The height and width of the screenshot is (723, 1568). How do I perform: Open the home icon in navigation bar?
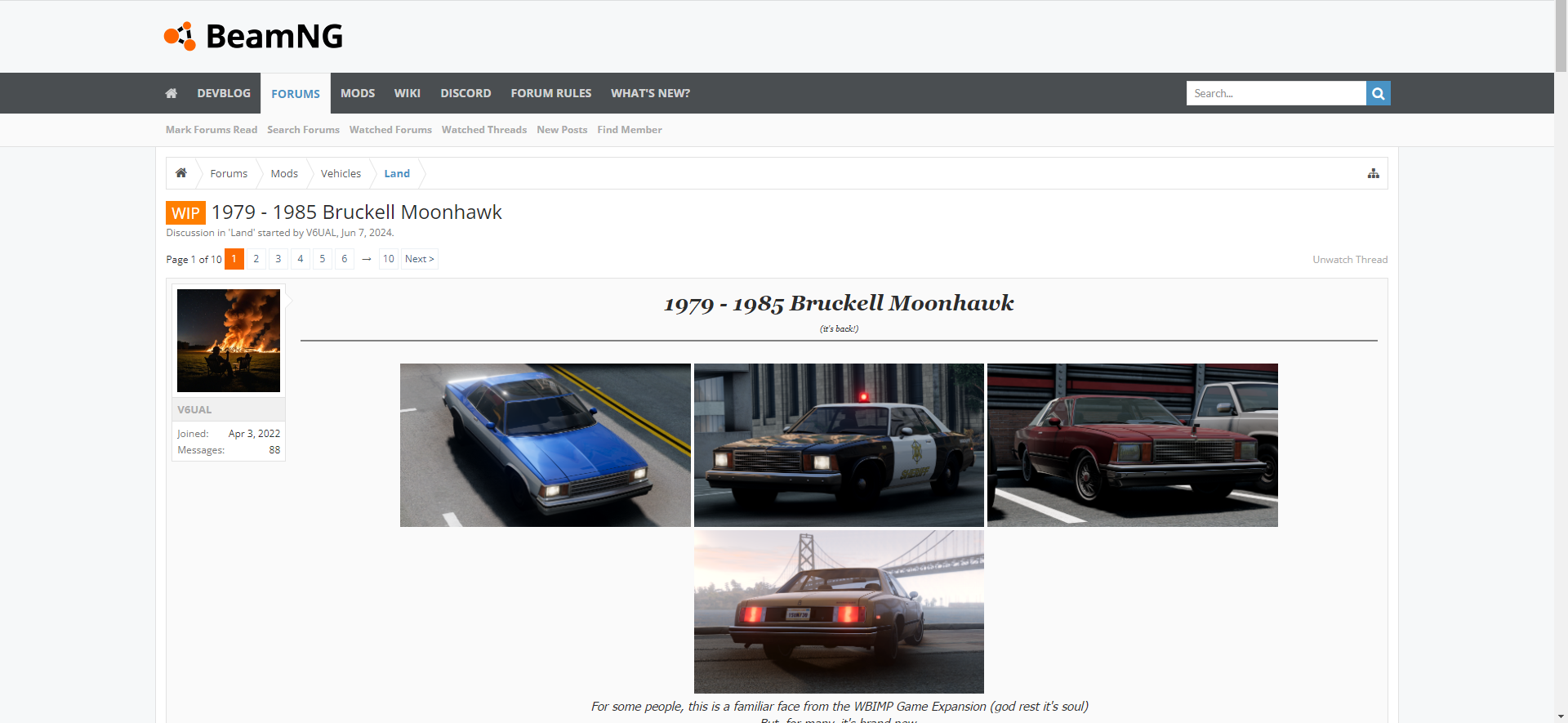tap(171, 93)
